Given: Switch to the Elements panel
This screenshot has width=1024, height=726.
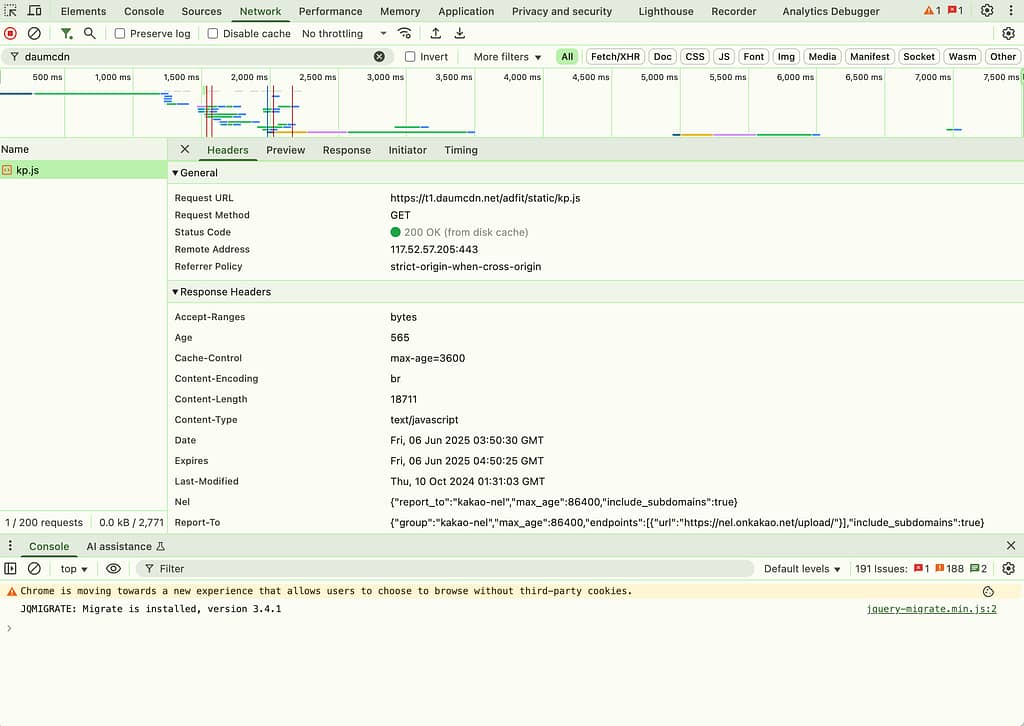Looking at the screenshot, I should tap(83, 11).
